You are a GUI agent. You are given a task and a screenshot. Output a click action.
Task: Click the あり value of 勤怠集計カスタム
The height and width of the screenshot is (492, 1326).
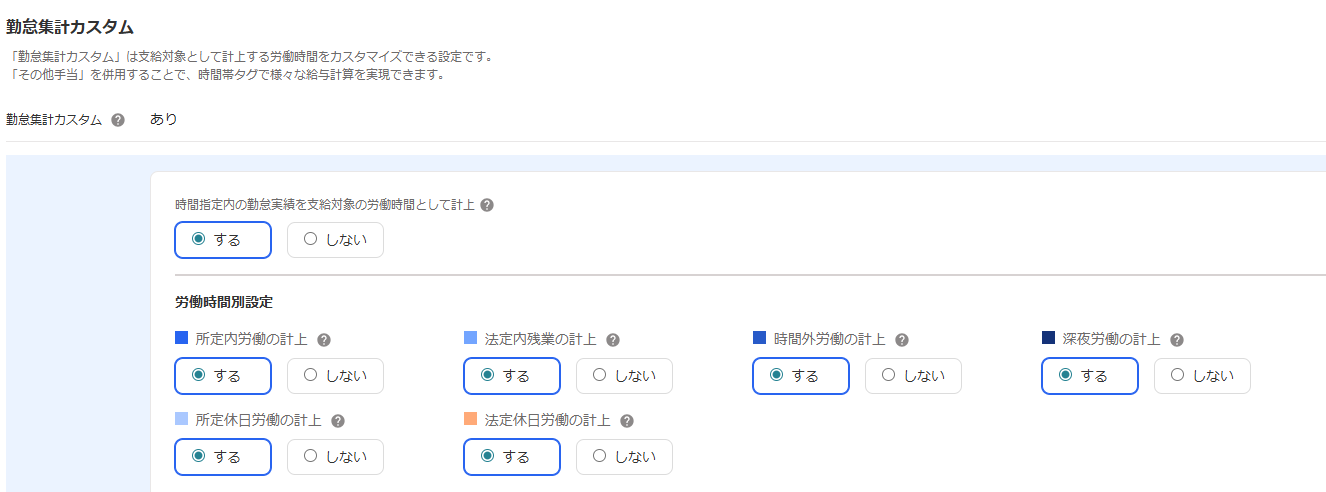(x=163, y=119)
